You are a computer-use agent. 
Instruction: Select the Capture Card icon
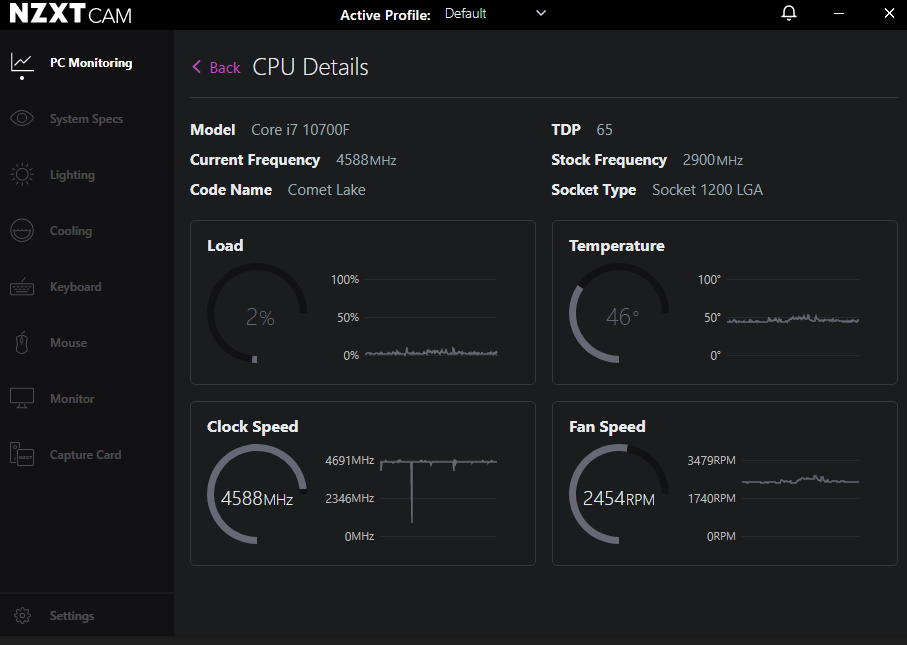22,455
